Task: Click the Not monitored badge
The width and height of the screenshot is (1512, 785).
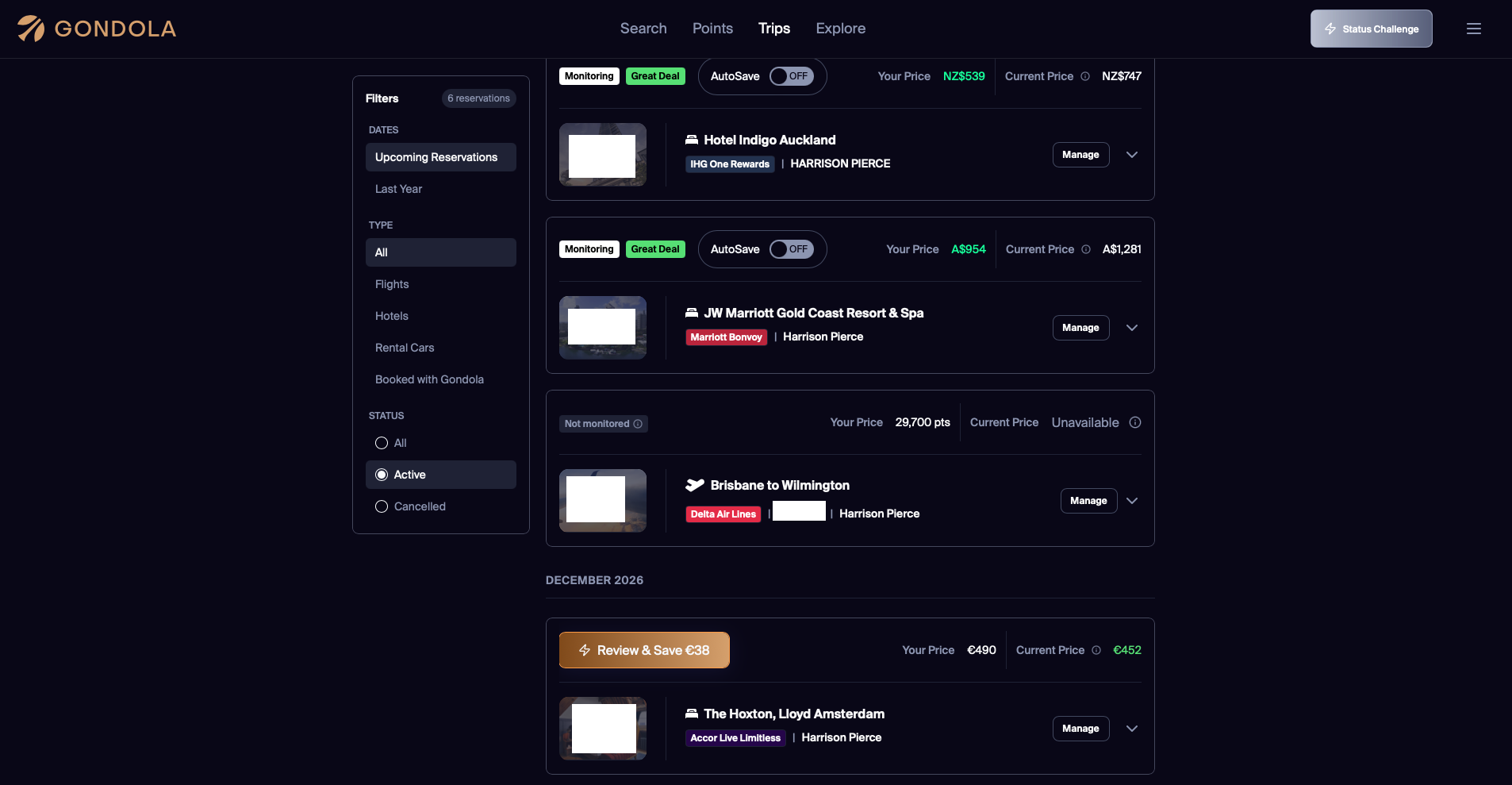Action: 604,424
